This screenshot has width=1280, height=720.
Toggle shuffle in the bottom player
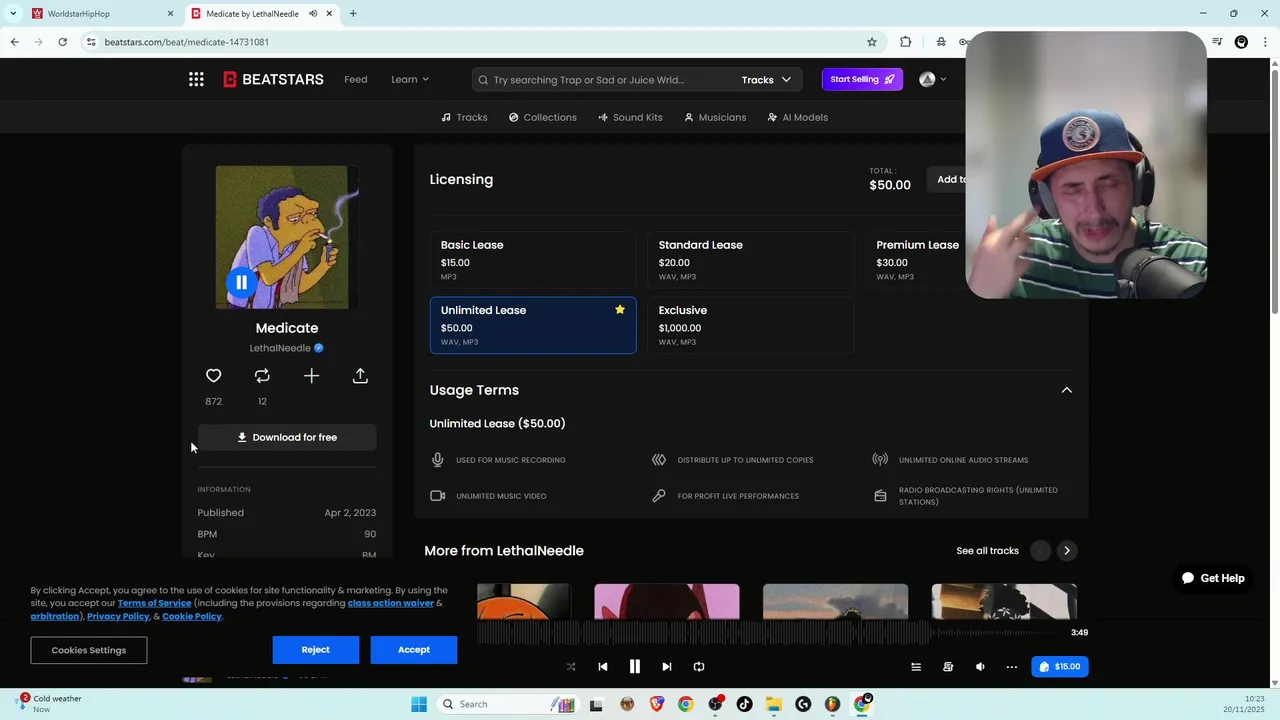(571, 667)
